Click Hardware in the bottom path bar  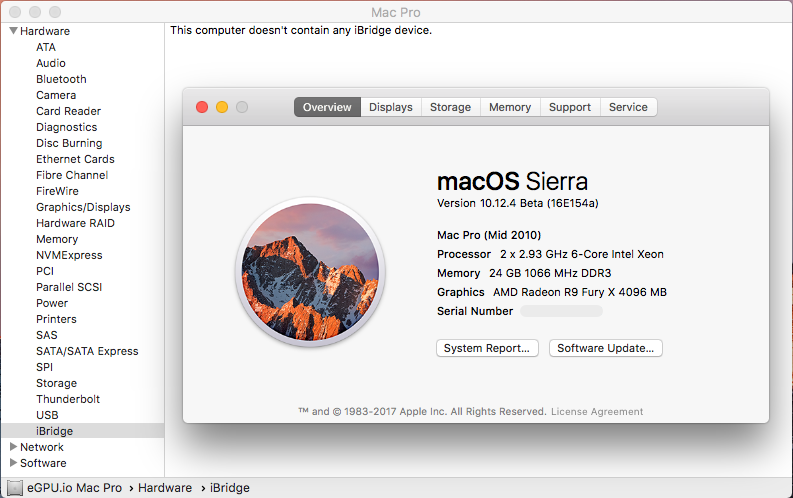click(165, 488)
